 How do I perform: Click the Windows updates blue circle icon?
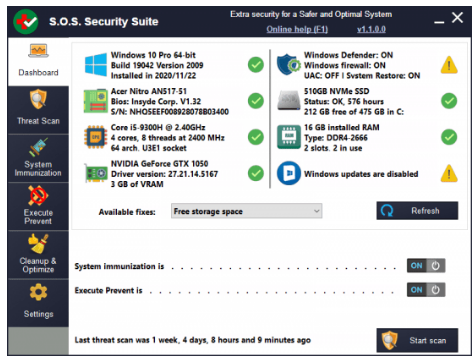click(x=289, y=173)
